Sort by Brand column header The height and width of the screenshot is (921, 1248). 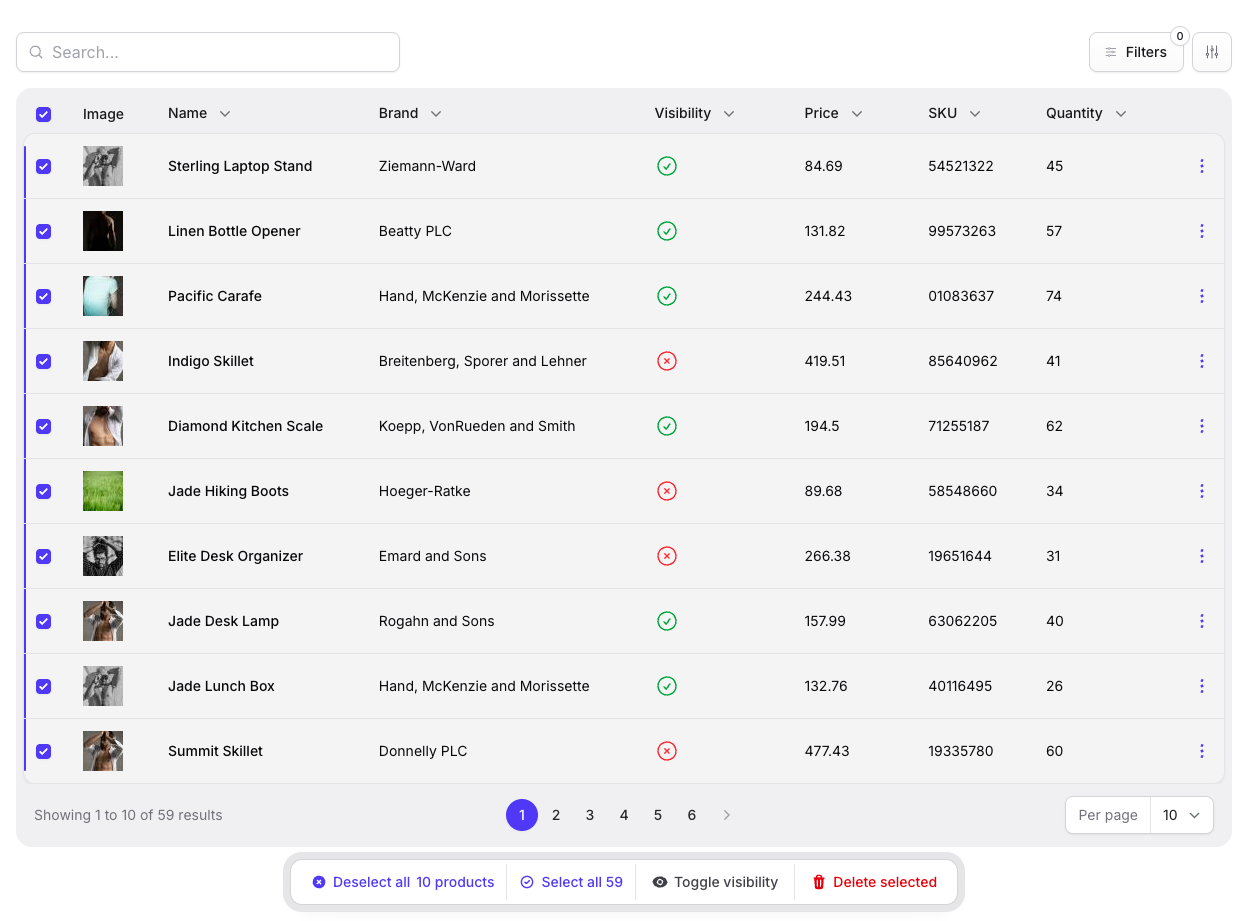click(410, 113)
